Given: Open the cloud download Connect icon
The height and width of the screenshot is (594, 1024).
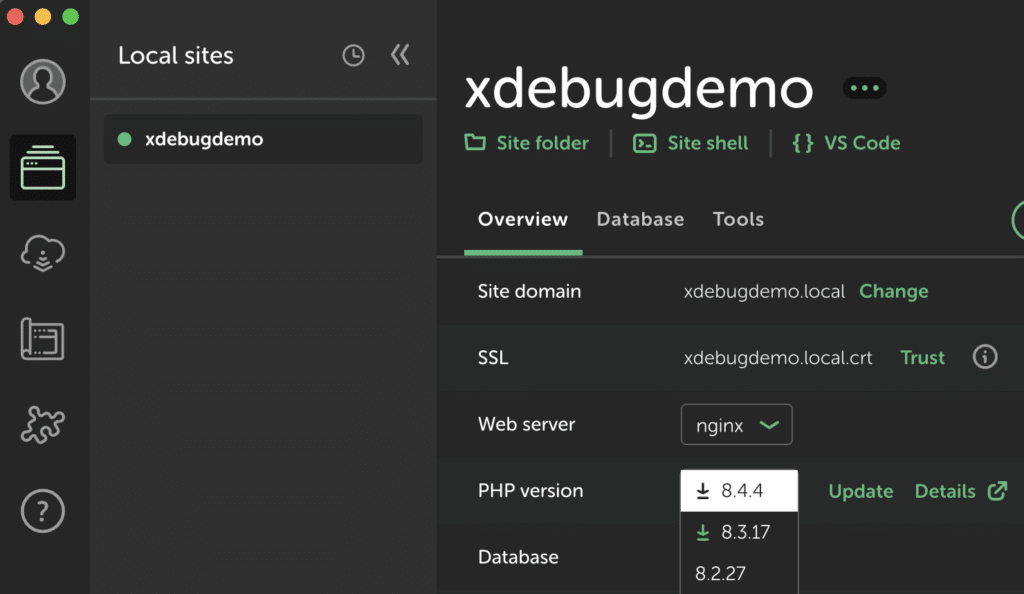Looking at the screenshot, I should pos(42,253).
